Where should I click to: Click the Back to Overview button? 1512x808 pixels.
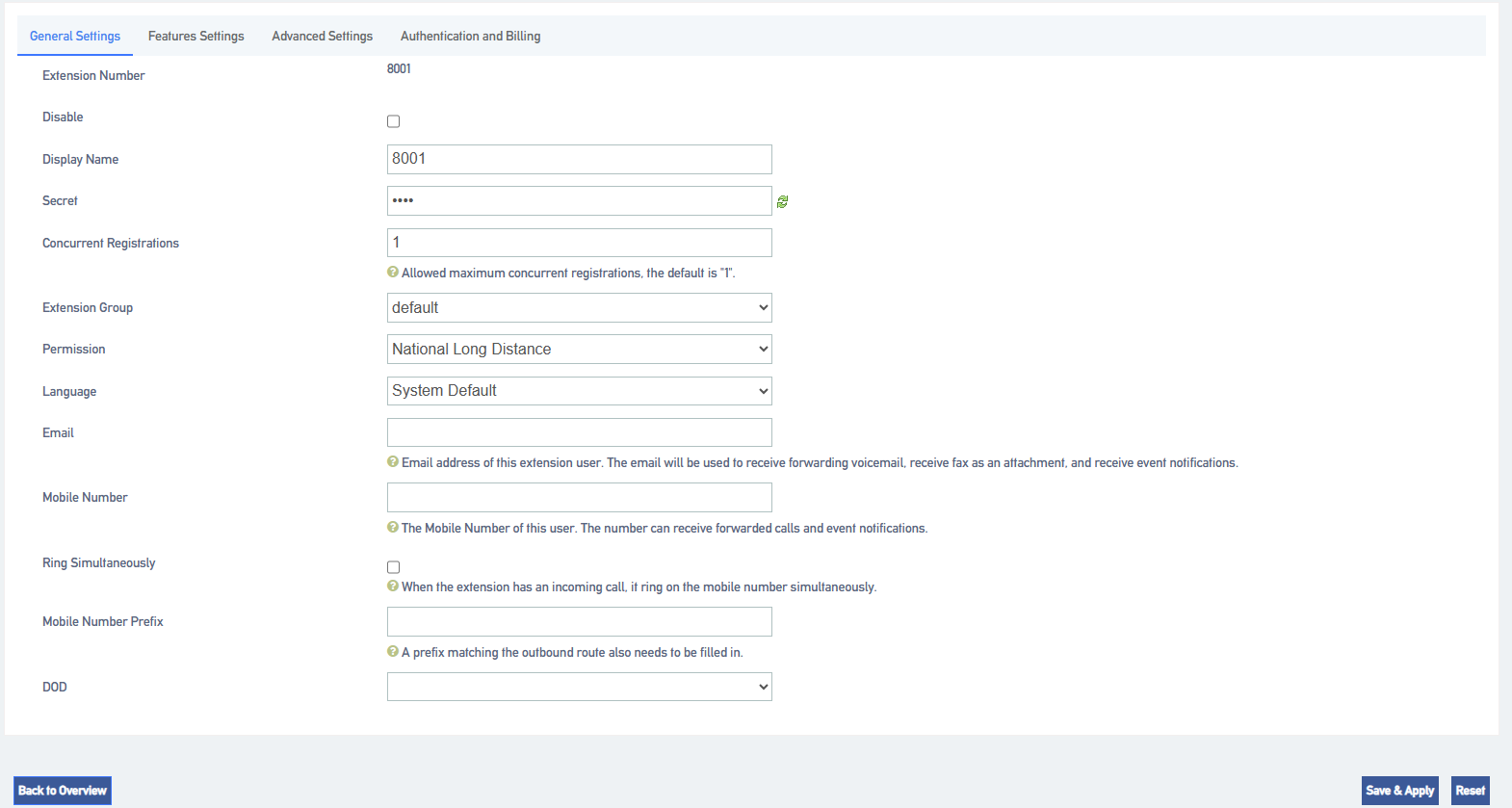coord(63,791)
